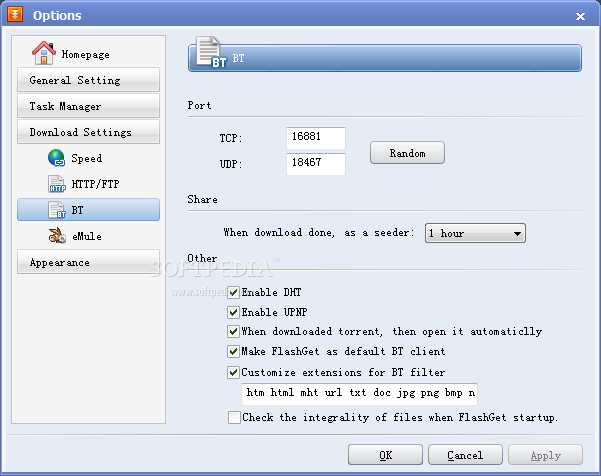The width and height of the screenshot is (601, 476).
Task: Confirm settings with OK button
Action: coord(385,455)
